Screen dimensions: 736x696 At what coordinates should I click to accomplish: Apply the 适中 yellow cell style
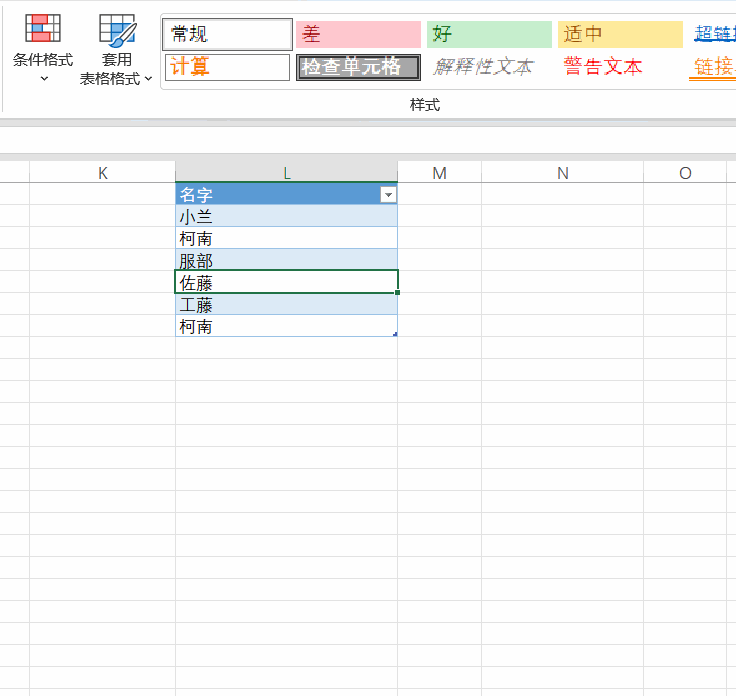[619, 35]
